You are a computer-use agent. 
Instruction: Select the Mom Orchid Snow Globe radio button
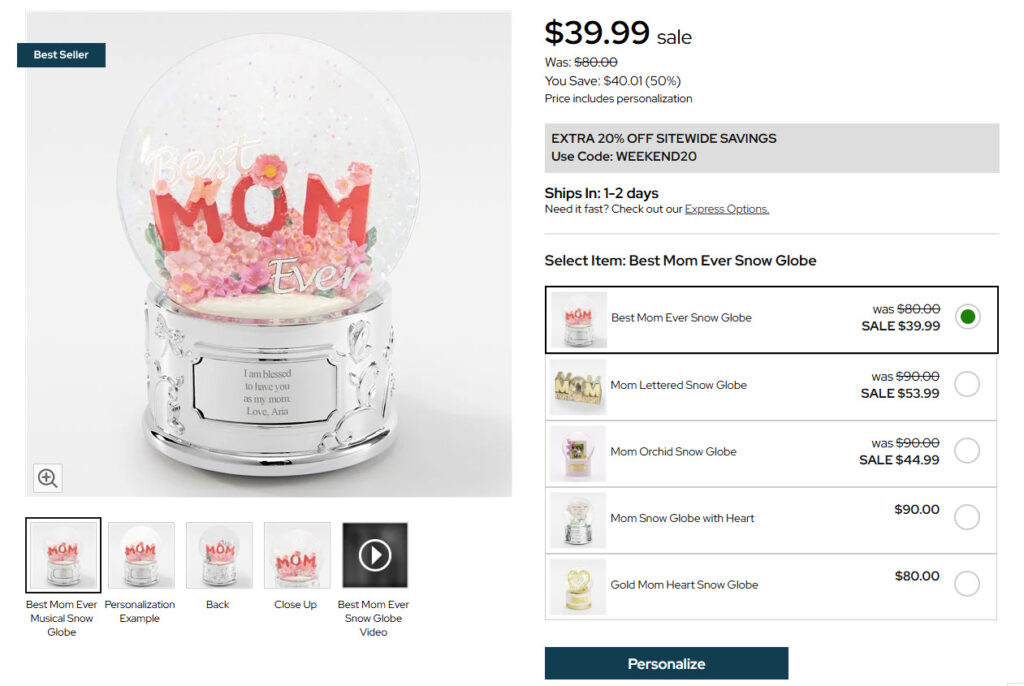pyautogui.click(x=967, y=451)
